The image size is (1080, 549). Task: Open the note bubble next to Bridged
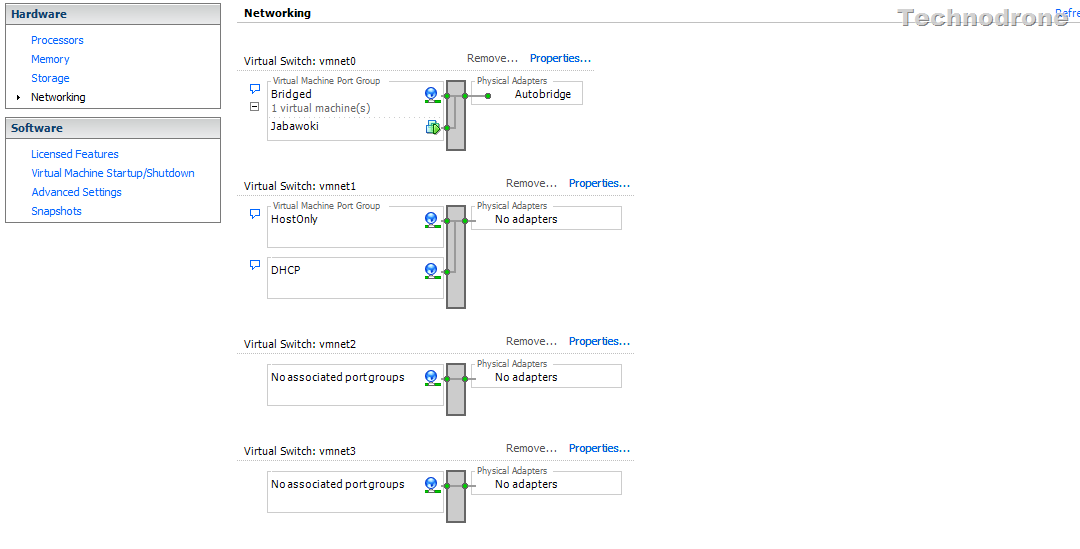255,89
